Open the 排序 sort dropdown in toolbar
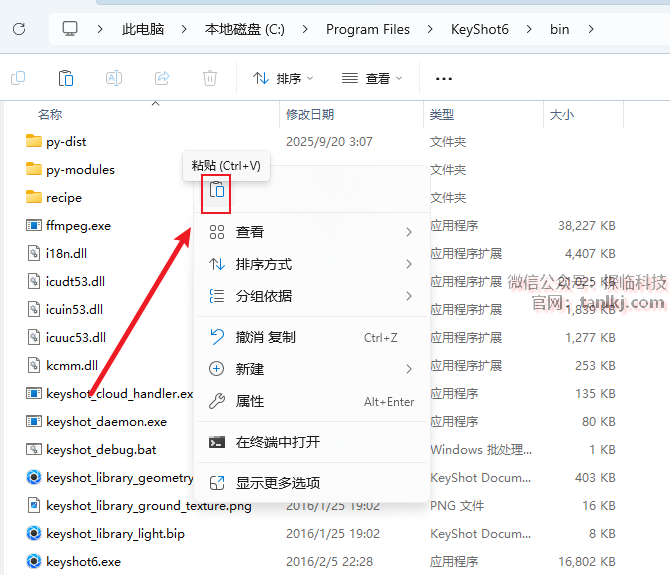 (283, 79)
